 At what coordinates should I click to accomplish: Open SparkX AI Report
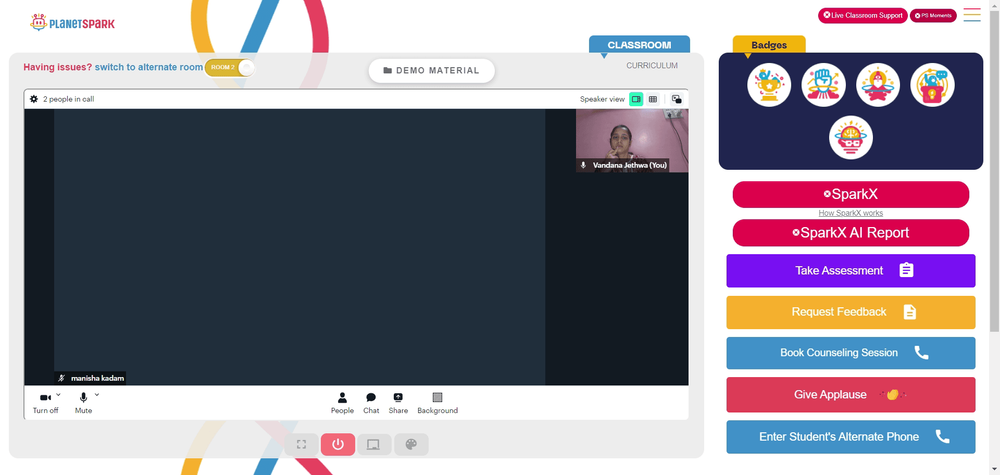click(x=851, y=233)
